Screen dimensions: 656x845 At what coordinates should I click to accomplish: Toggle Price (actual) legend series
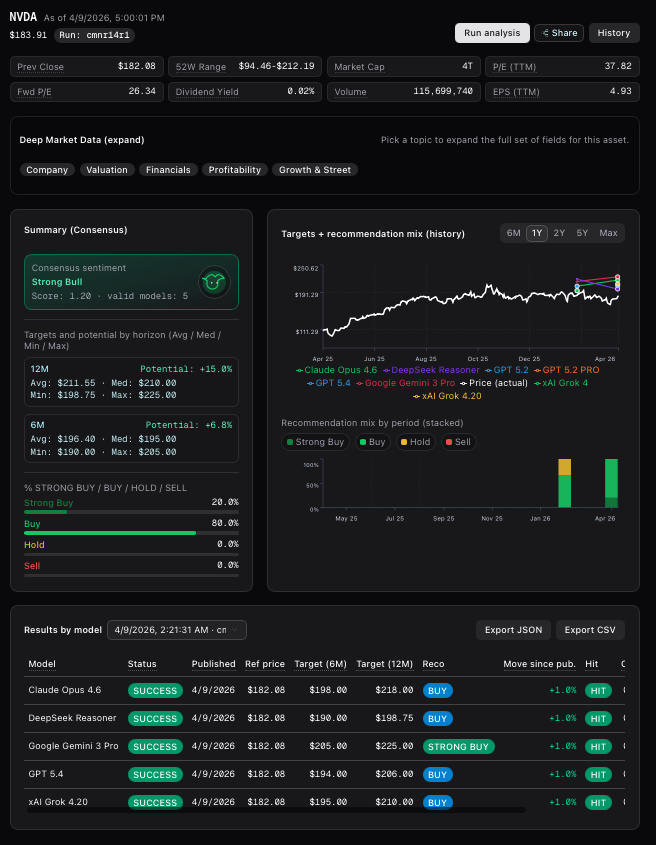coord(494,383)
